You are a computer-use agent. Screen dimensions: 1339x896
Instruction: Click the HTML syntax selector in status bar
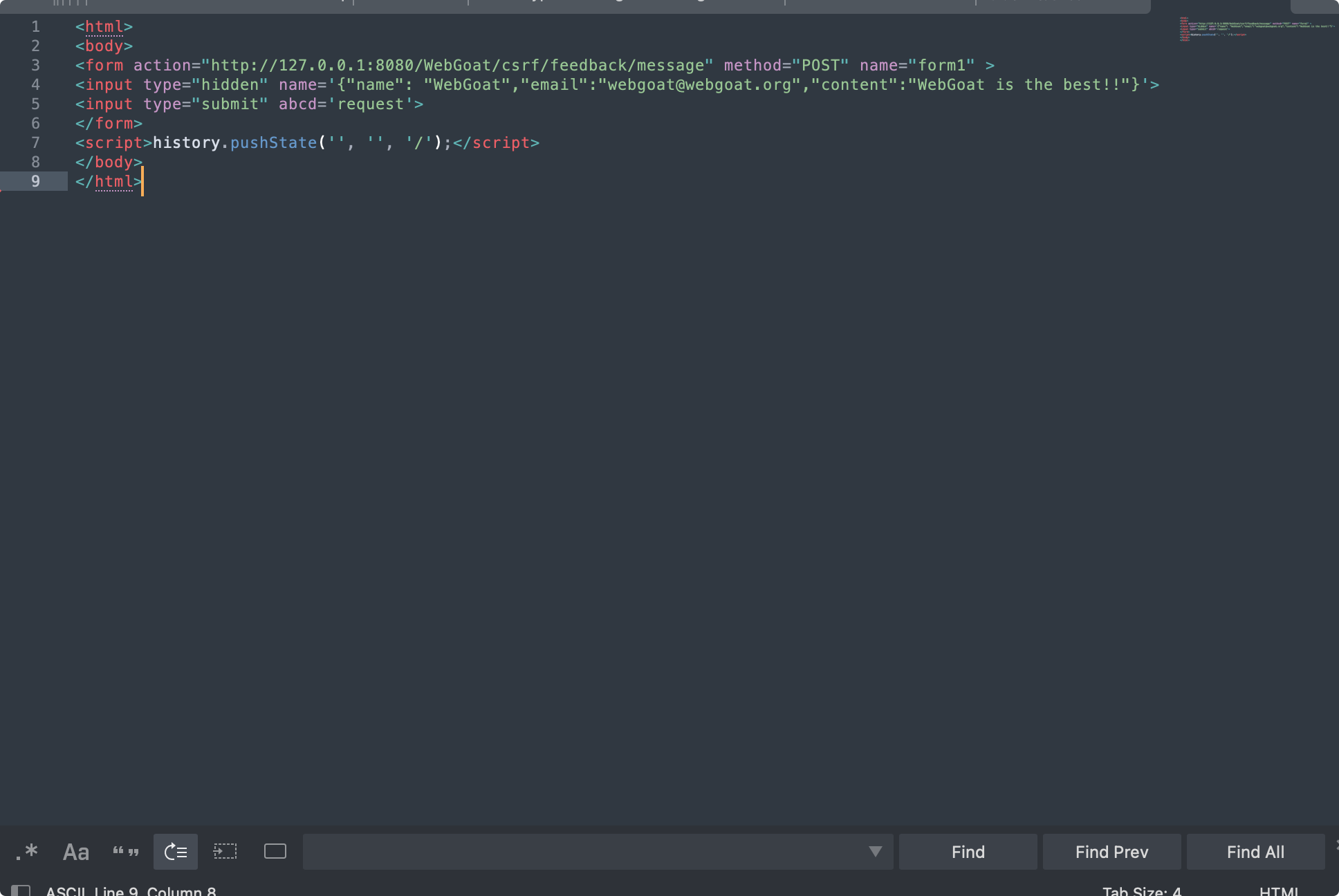[1279, 891]
